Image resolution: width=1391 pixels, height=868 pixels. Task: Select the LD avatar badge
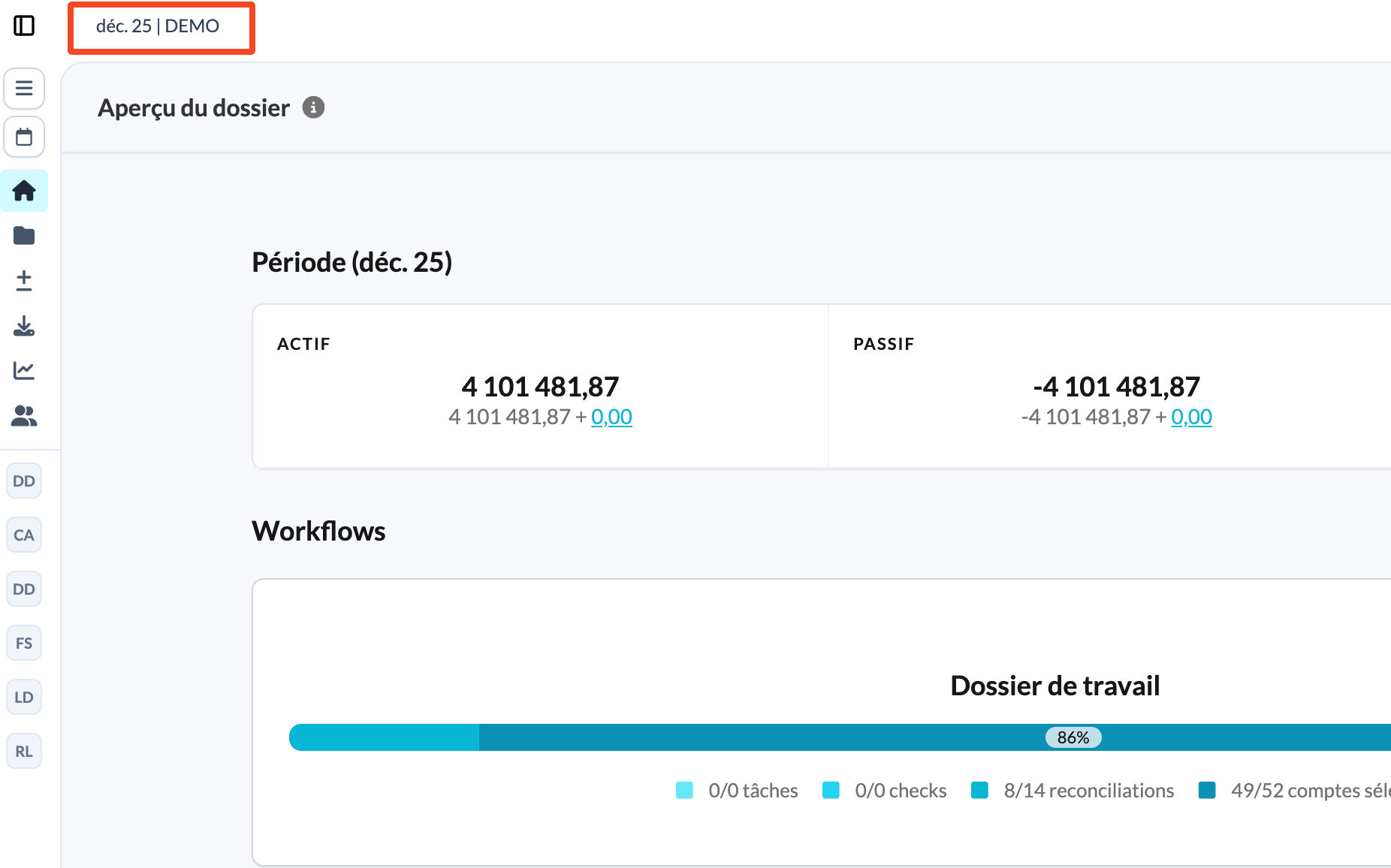[x=24, y=698]
